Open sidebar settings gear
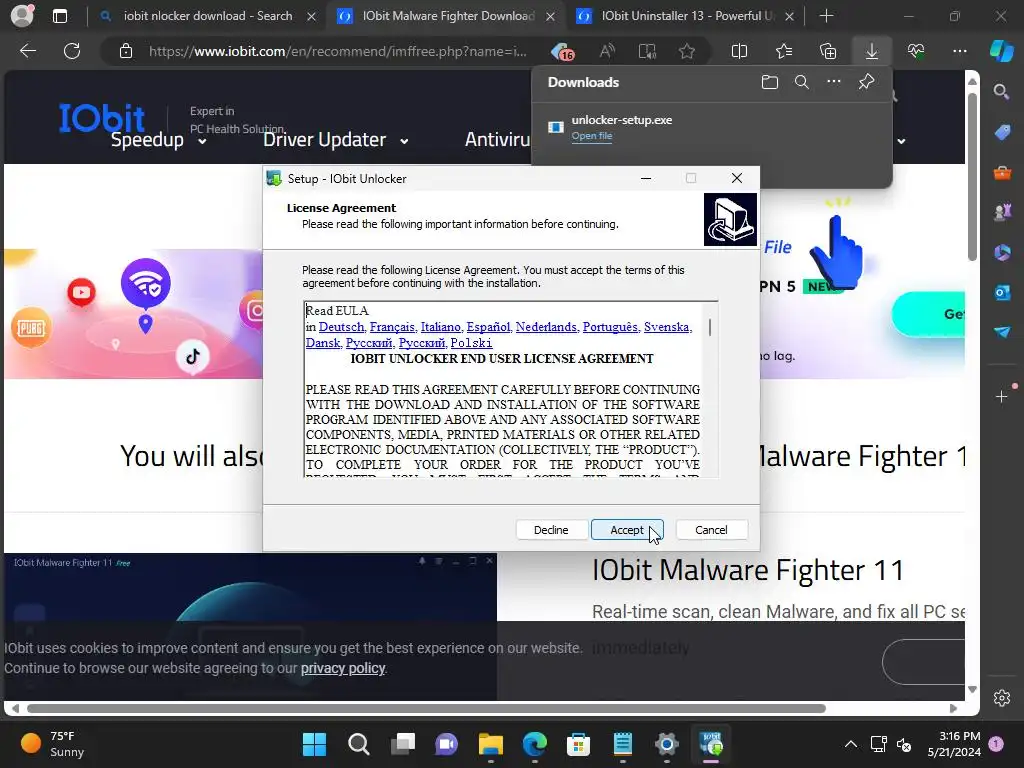1024x768 pixels. click(x=1002, y=697)
